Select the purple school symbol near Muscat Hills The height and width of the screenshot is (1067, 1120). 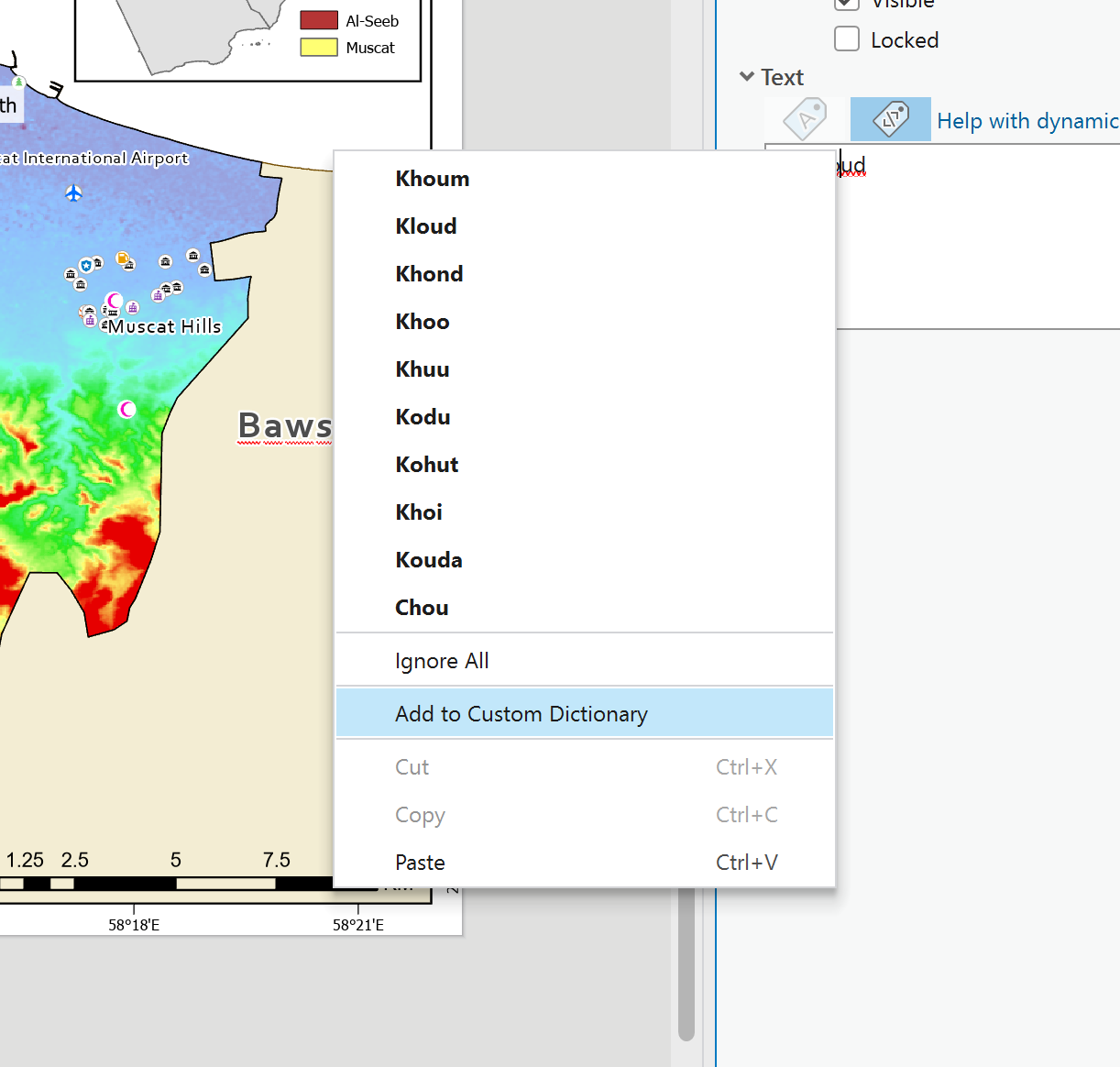coord(132,307)
